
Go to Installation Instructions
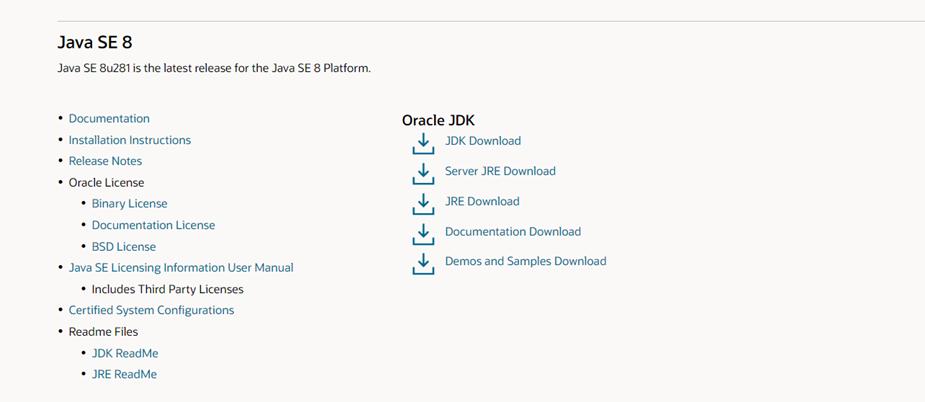pos(130,140)
